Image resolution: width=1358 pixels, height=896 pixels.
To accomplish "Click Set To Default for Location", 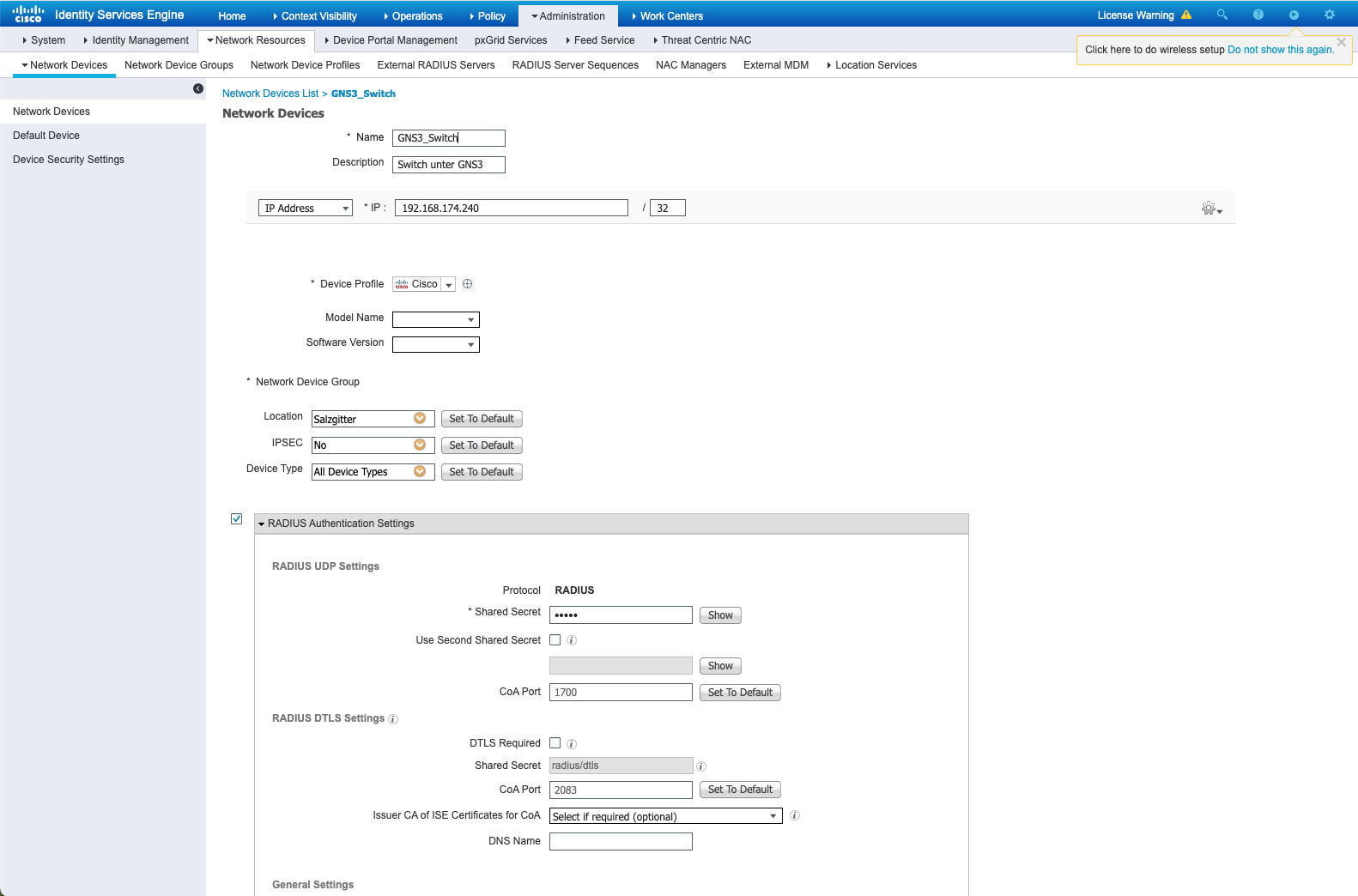I will [x=482, y=419].
